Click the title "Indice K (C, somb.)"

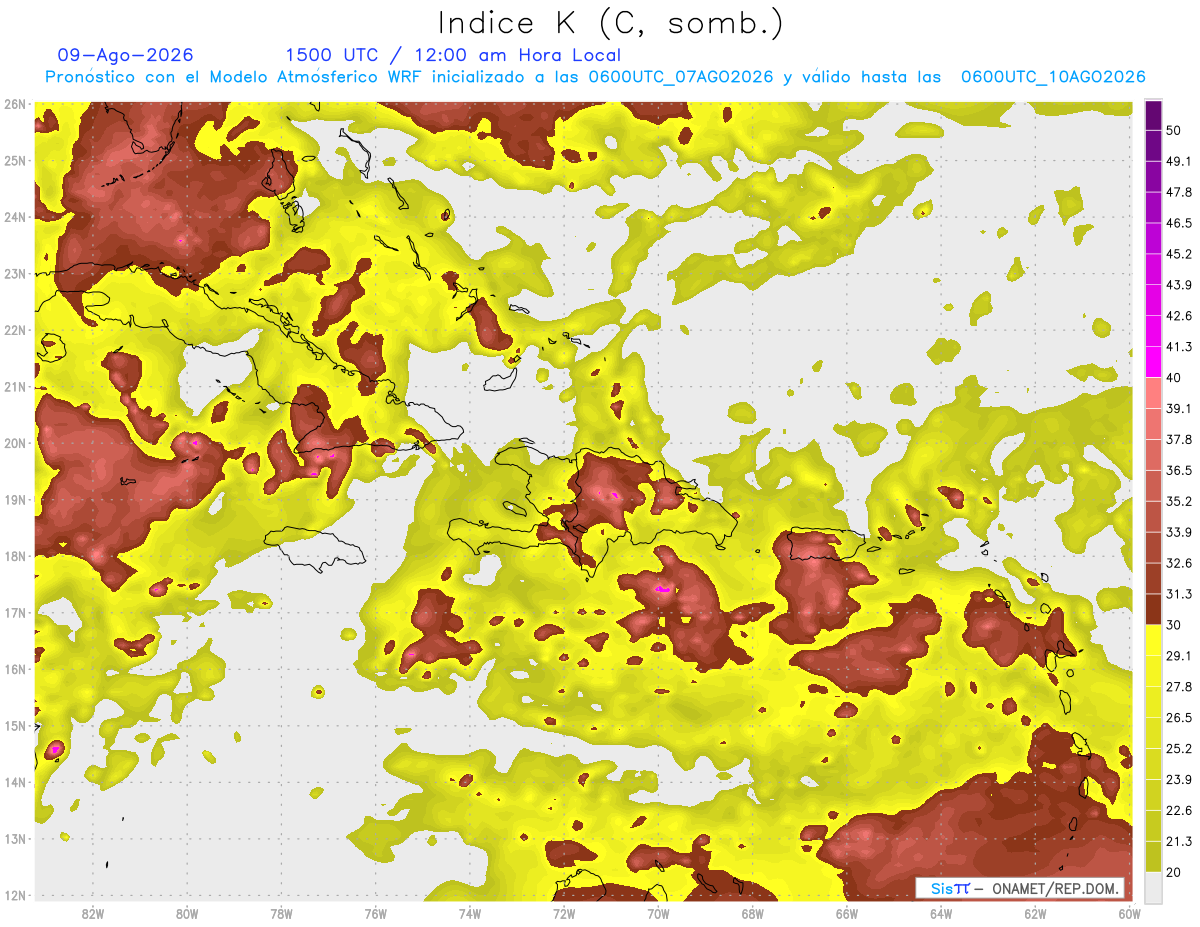pos(611,24)
